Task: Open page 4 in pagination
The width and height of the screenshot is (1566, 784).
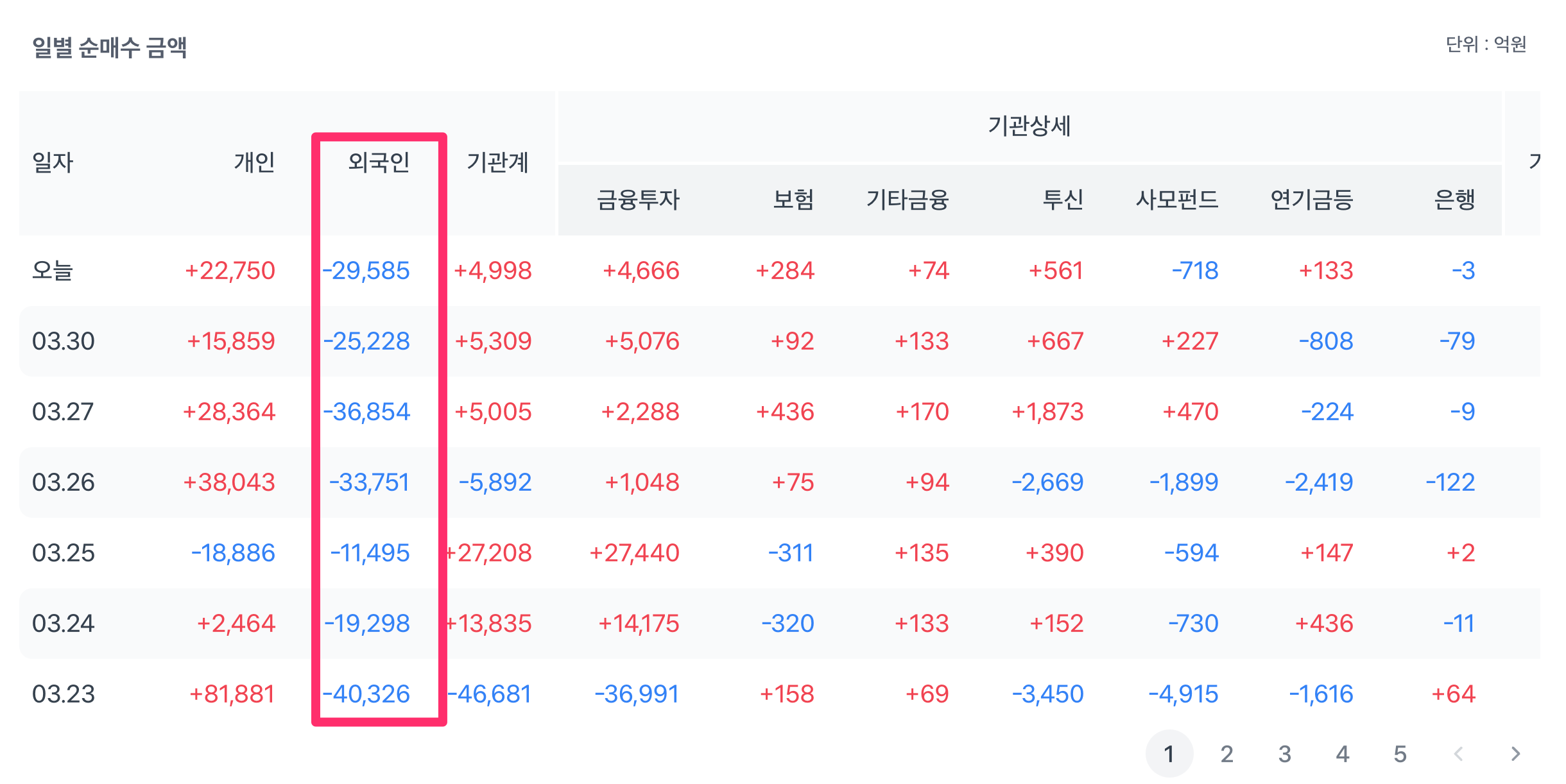Action: coord(1342,754)
